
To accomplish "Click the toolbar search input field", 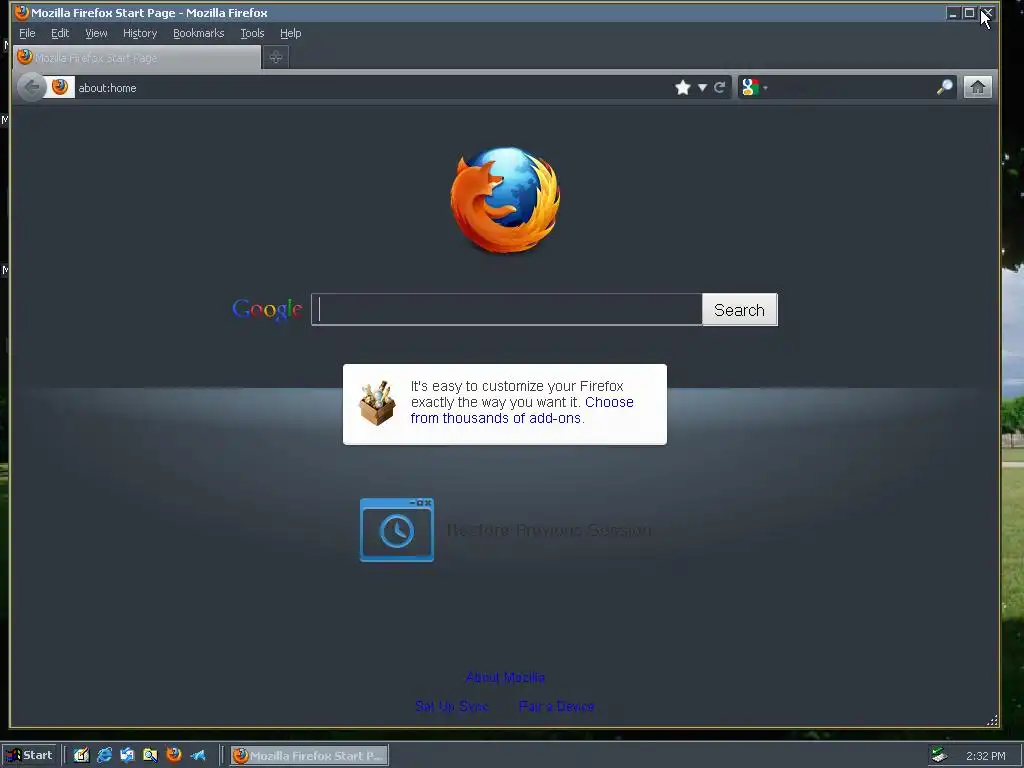I will tap(852, 88).
